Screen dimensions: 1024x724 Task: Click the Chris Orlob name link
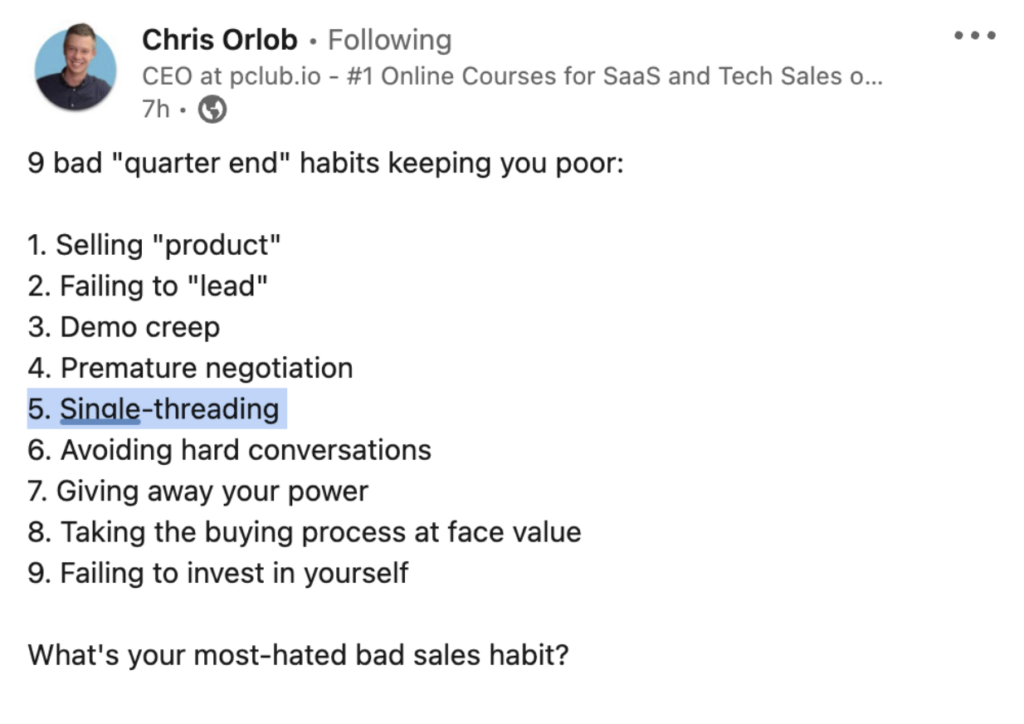[220, 40]
